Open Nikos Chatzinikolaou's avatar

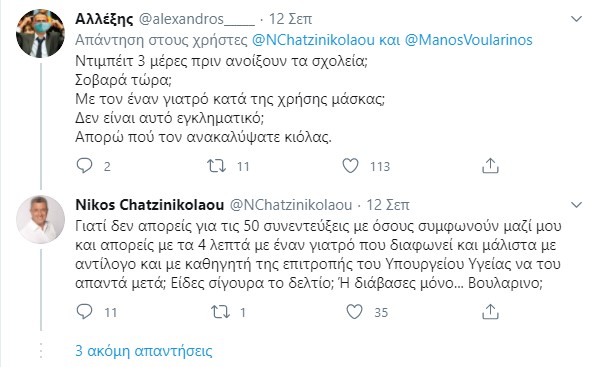tap(40, 219)
